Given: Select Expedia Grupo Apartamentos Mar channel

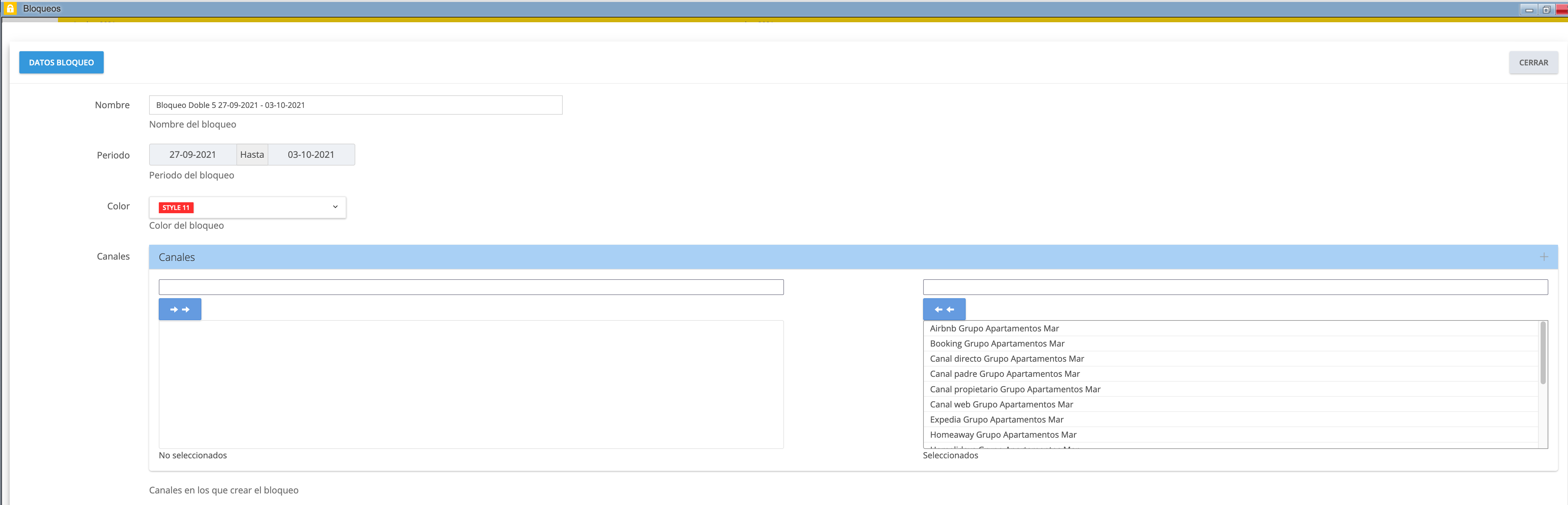Looking at the screenshot, I should coord(997,419).
